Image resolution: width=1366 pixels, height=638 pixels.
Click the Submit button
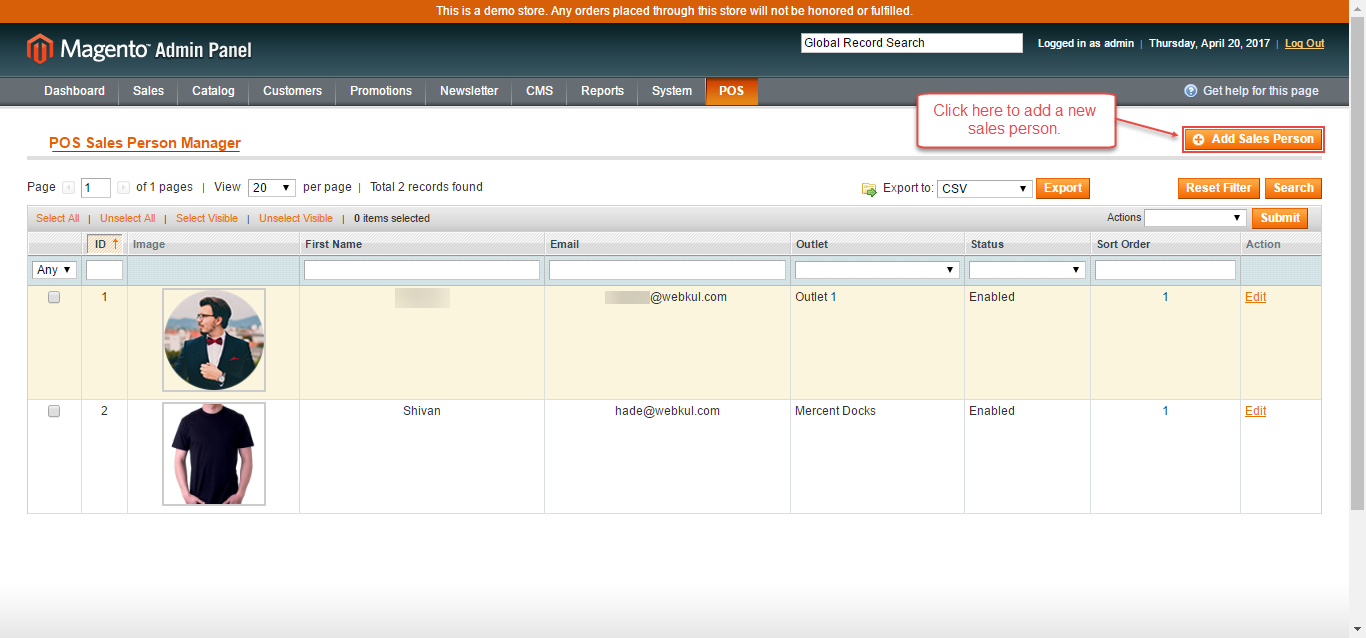coord(1280,218)
